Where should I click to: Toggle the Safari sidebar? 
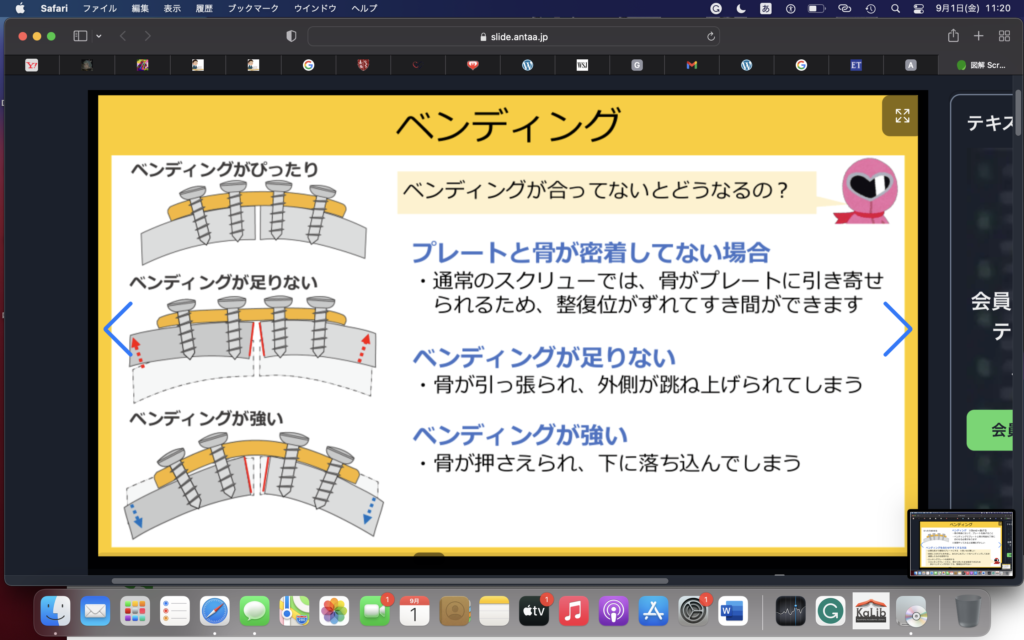[80, 36]
